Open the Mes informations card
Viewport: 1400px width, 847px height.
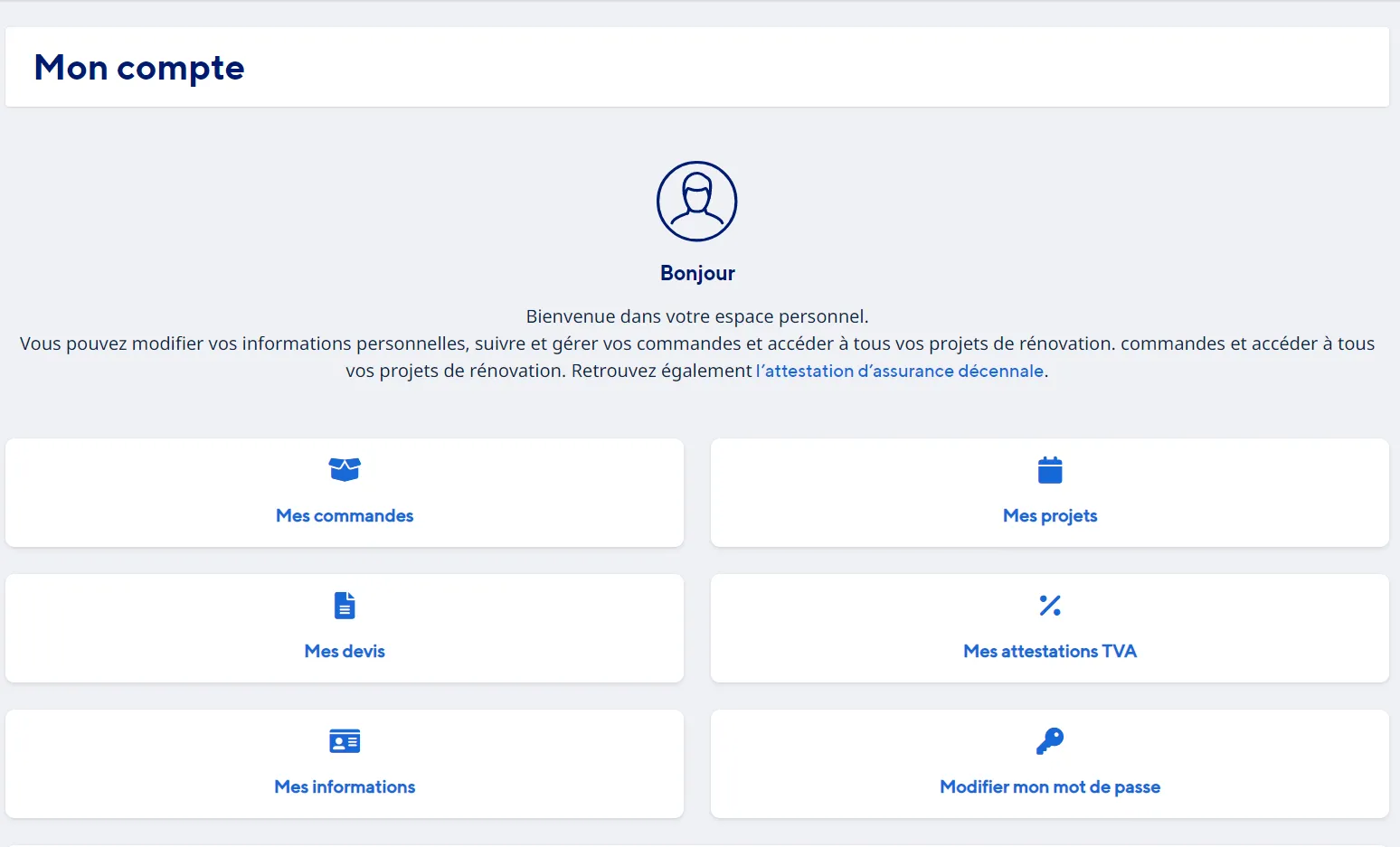(x=345, y=764)
